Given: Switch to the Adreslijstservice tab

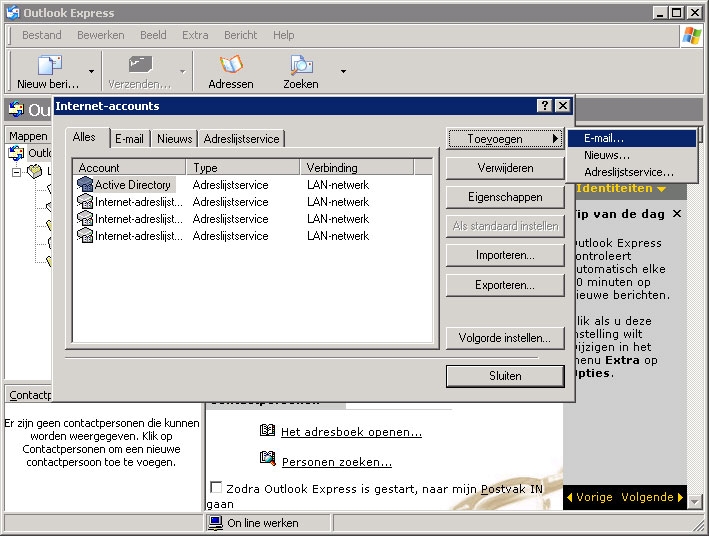Looking at the screenshot, I should 241,139.
